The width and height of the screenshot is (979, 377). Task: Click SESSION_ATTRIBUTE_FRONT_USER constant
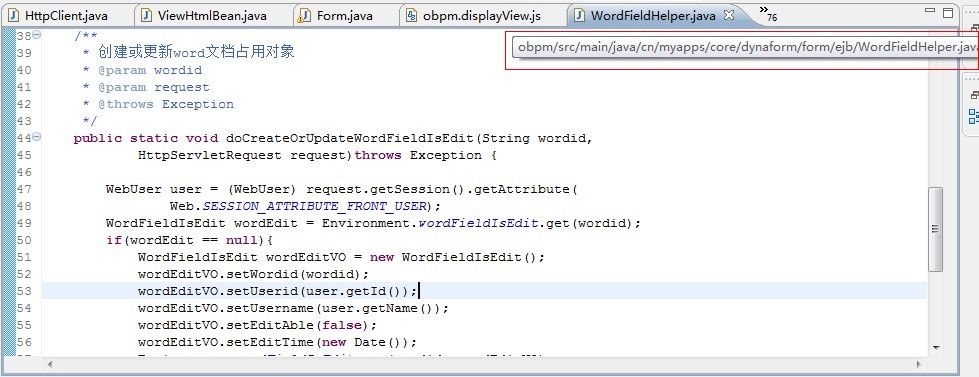click(x=315, y=206)
